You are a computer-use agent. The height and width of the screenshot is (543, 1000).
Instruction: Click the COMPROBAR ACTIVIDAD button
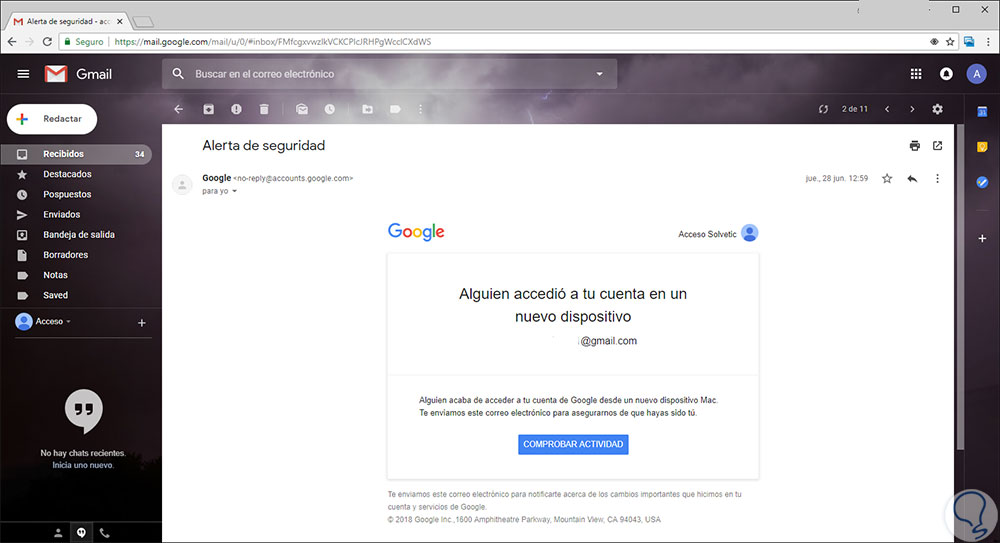573,444
